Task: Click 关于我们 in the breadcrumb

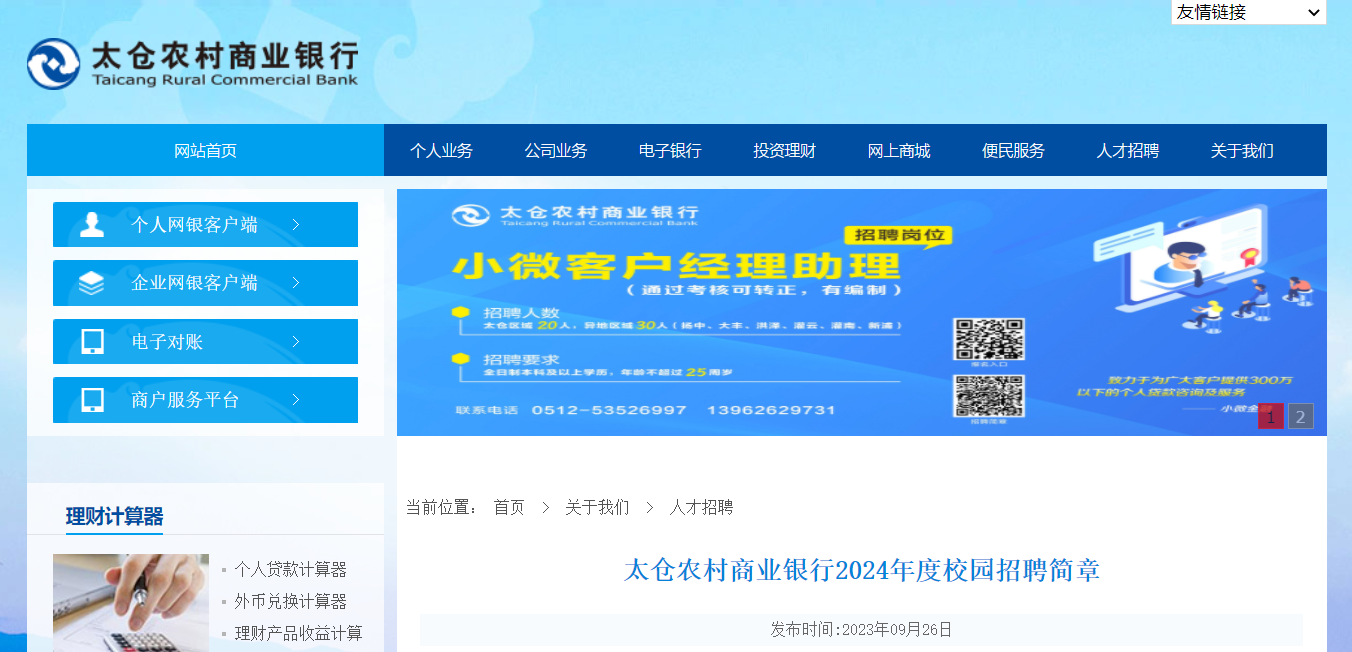Action: 597,507
